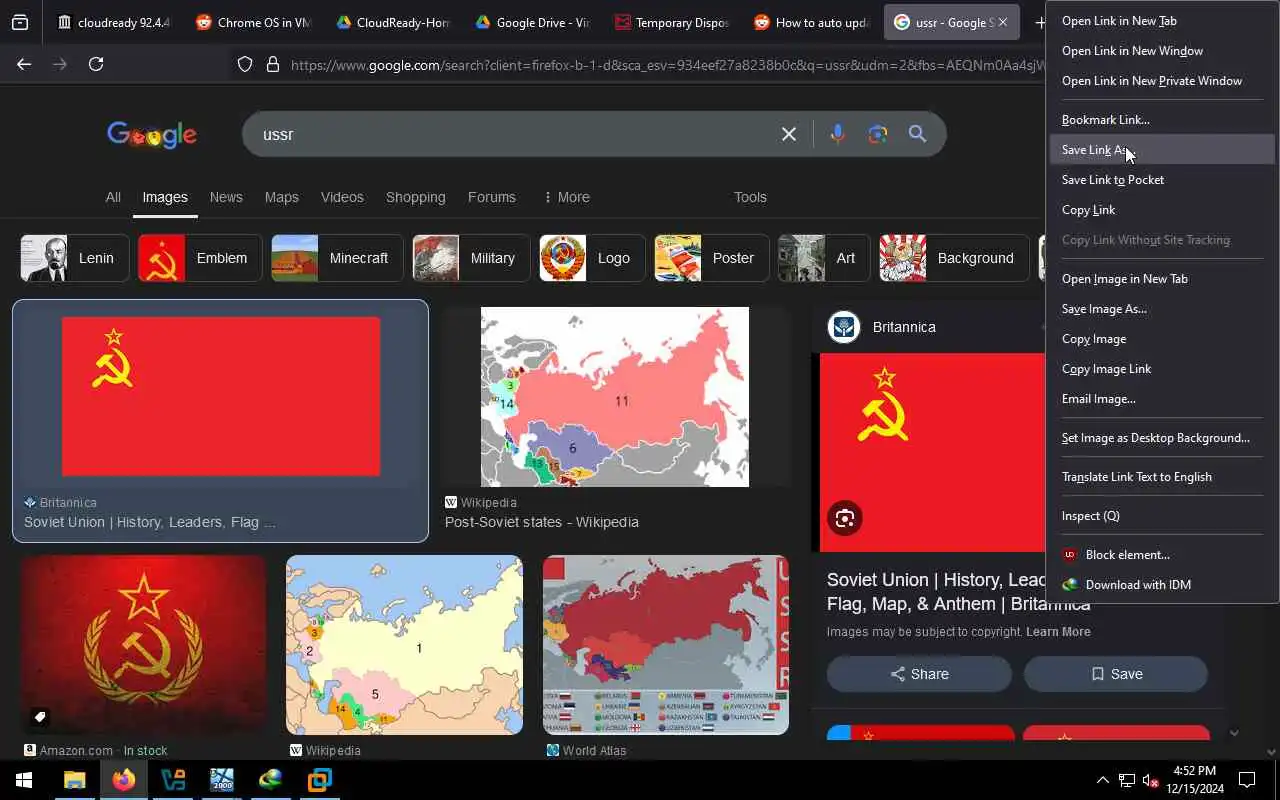Viewport: 1280px width, 800px height.
Task: Select Set Image as Desktop Background
Action: coord(1162,438)
